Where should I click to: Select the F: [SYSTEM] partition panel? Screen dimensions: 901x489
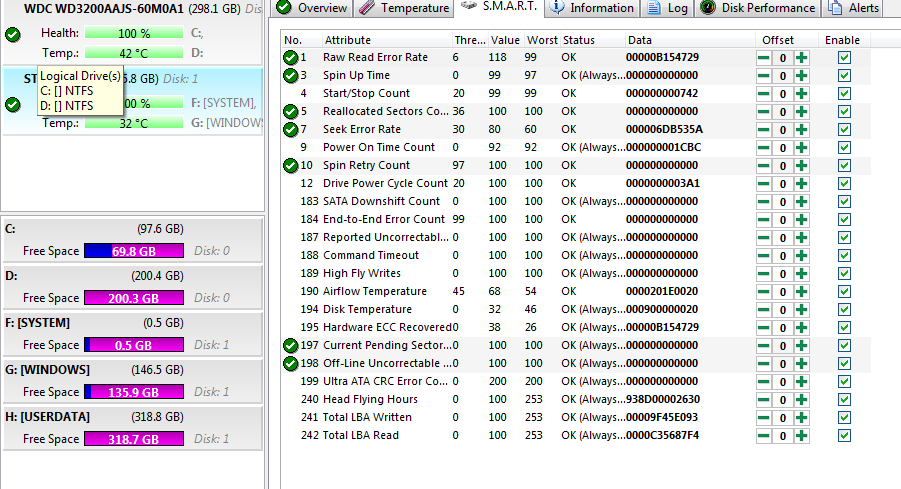(132, 334)
